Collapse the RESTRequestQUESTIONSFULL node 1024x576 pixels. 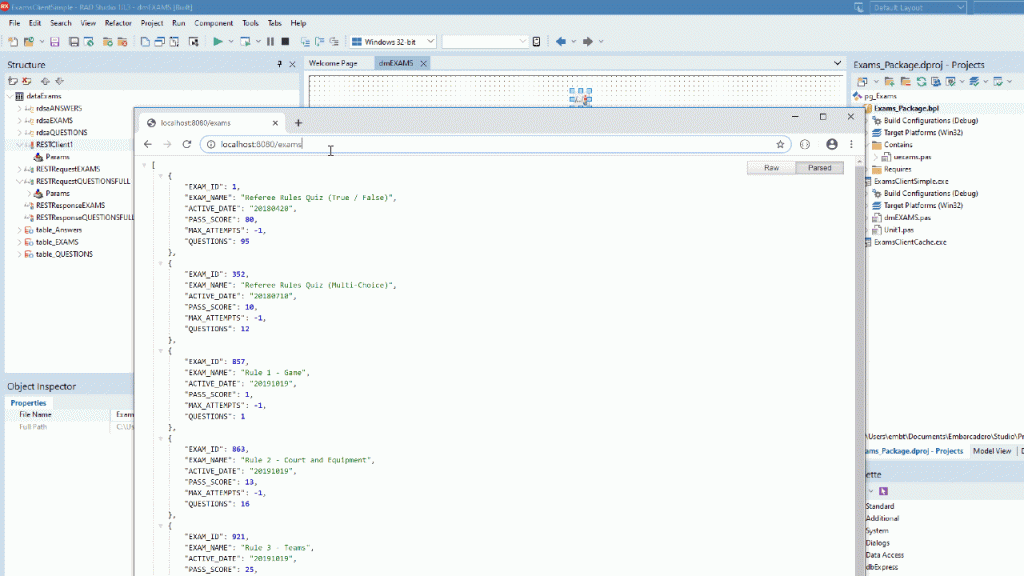coord(19,182)
